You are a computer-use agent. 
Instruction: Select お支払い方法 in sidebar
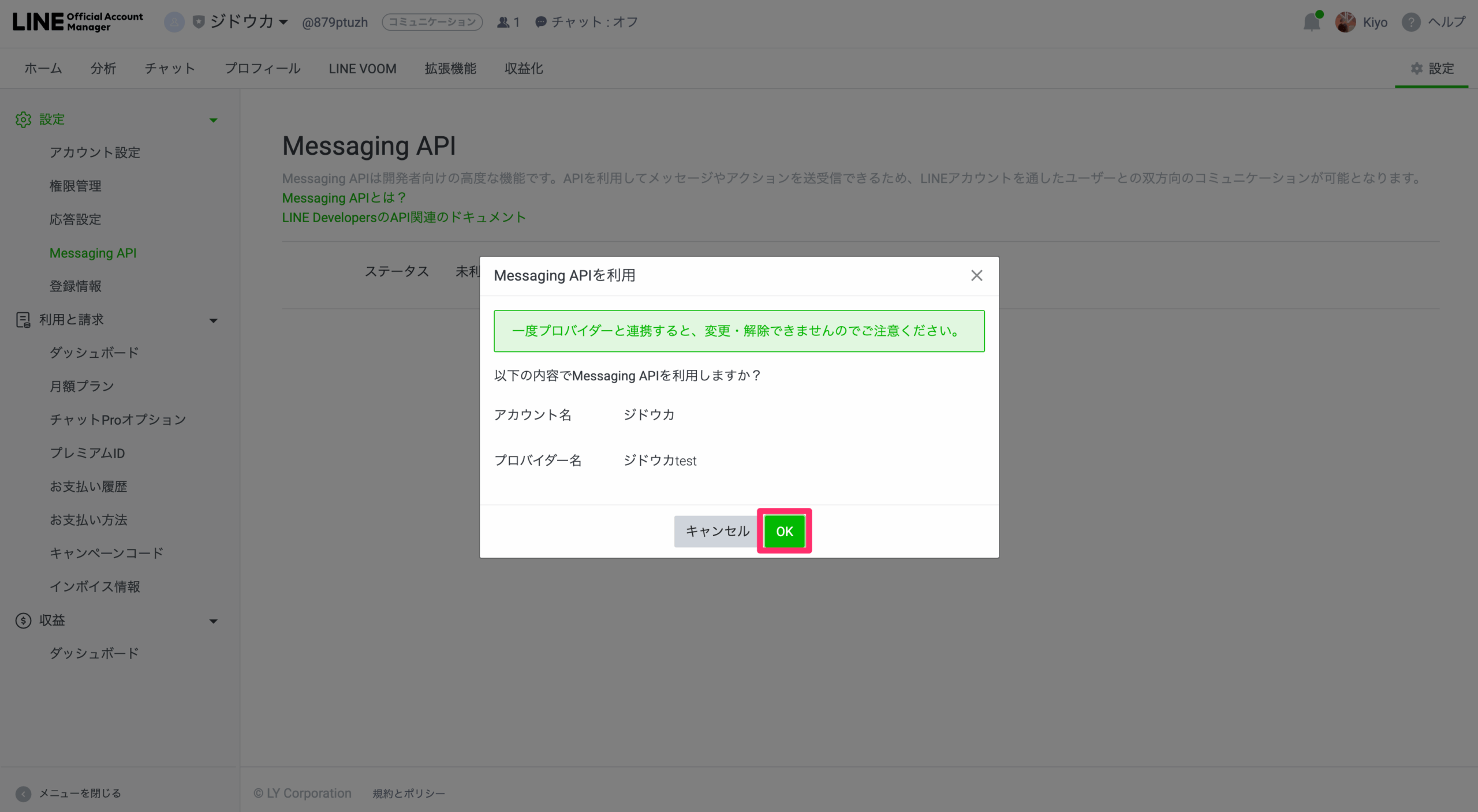click(88, 520)
